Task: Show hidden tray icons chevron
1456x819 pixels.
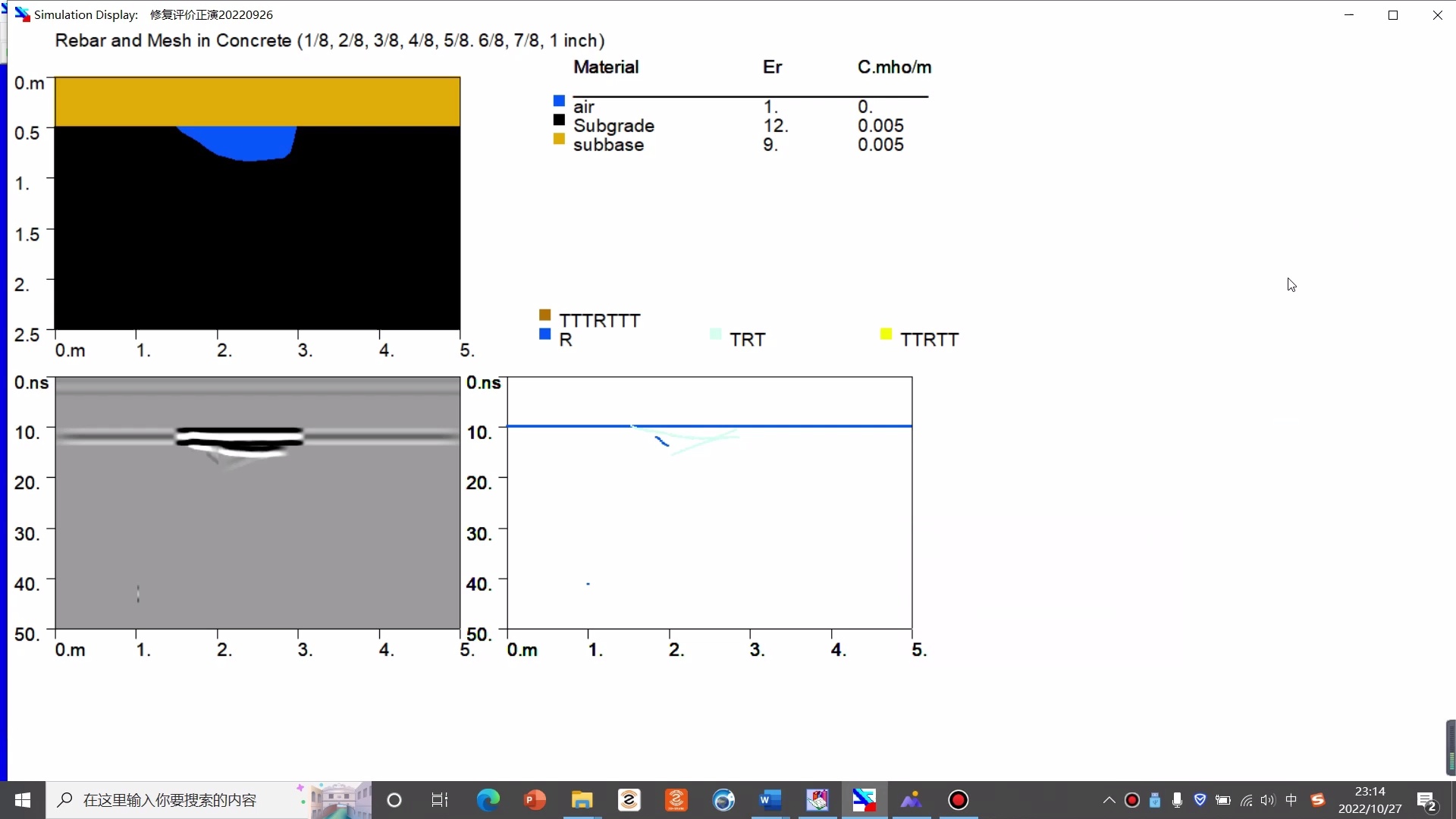Action: 1109,800
